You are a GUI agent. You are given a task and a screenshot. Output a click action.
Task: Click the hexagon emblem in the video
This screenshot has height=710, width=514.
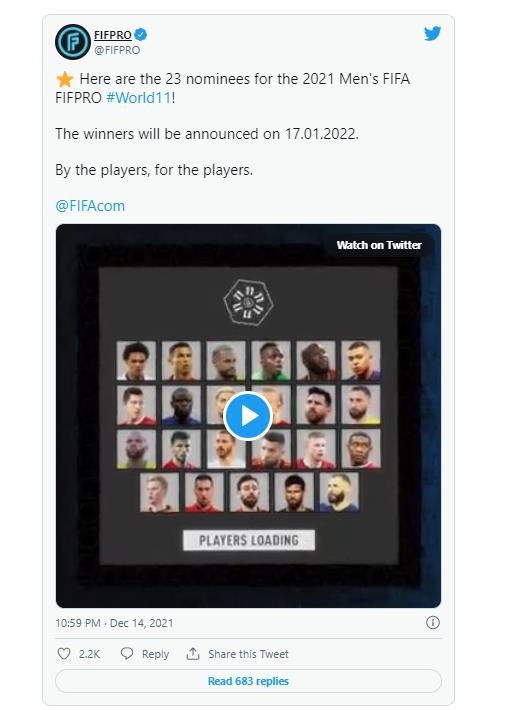248,302
